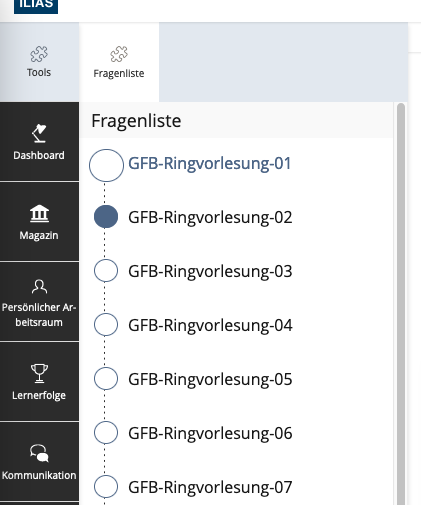Click the Fragenliste panel heading
This screenshot has height=505, width=421.
pos(136,121)
